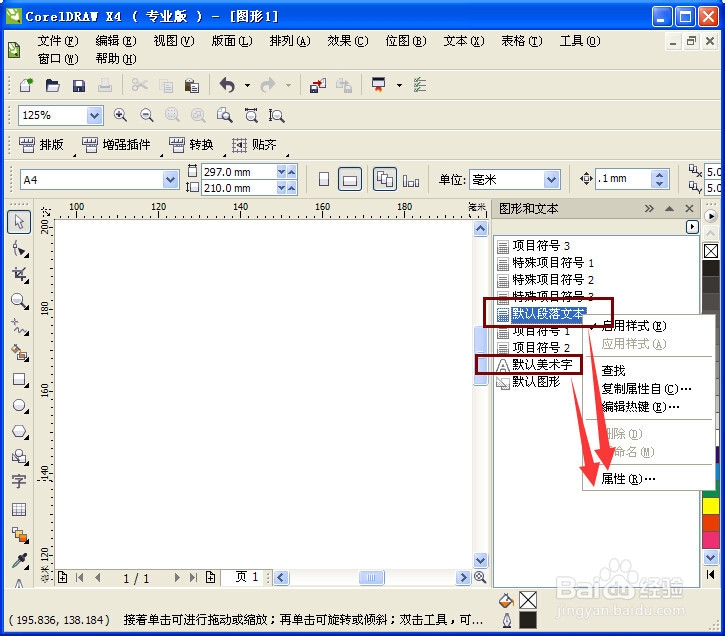Screen dimensions: 725x636
Task: Expand the application launcher dropdown arrow
Action: pyautogui.click(x=399, y=86)
